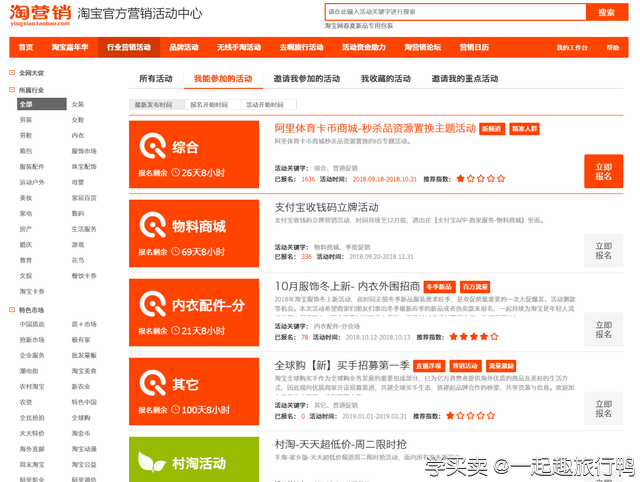Screen dimensions: 640x482
Task: Open 我的工作台 in the nav bar
Action: (572, 48)
